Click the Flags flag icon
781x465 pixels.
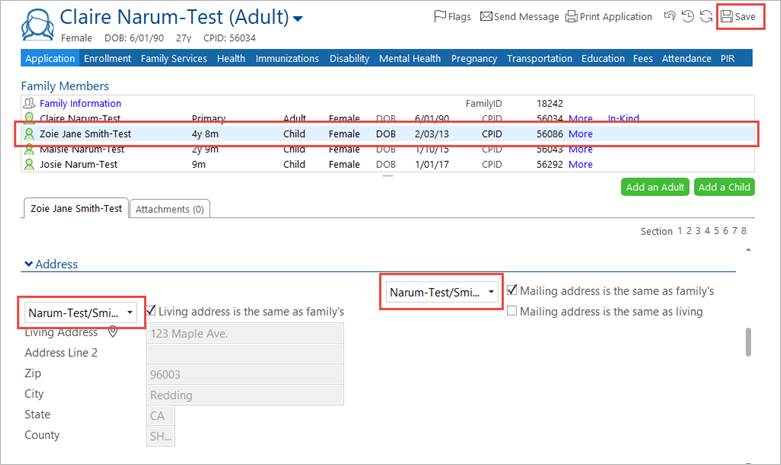[x=439, y=17]
